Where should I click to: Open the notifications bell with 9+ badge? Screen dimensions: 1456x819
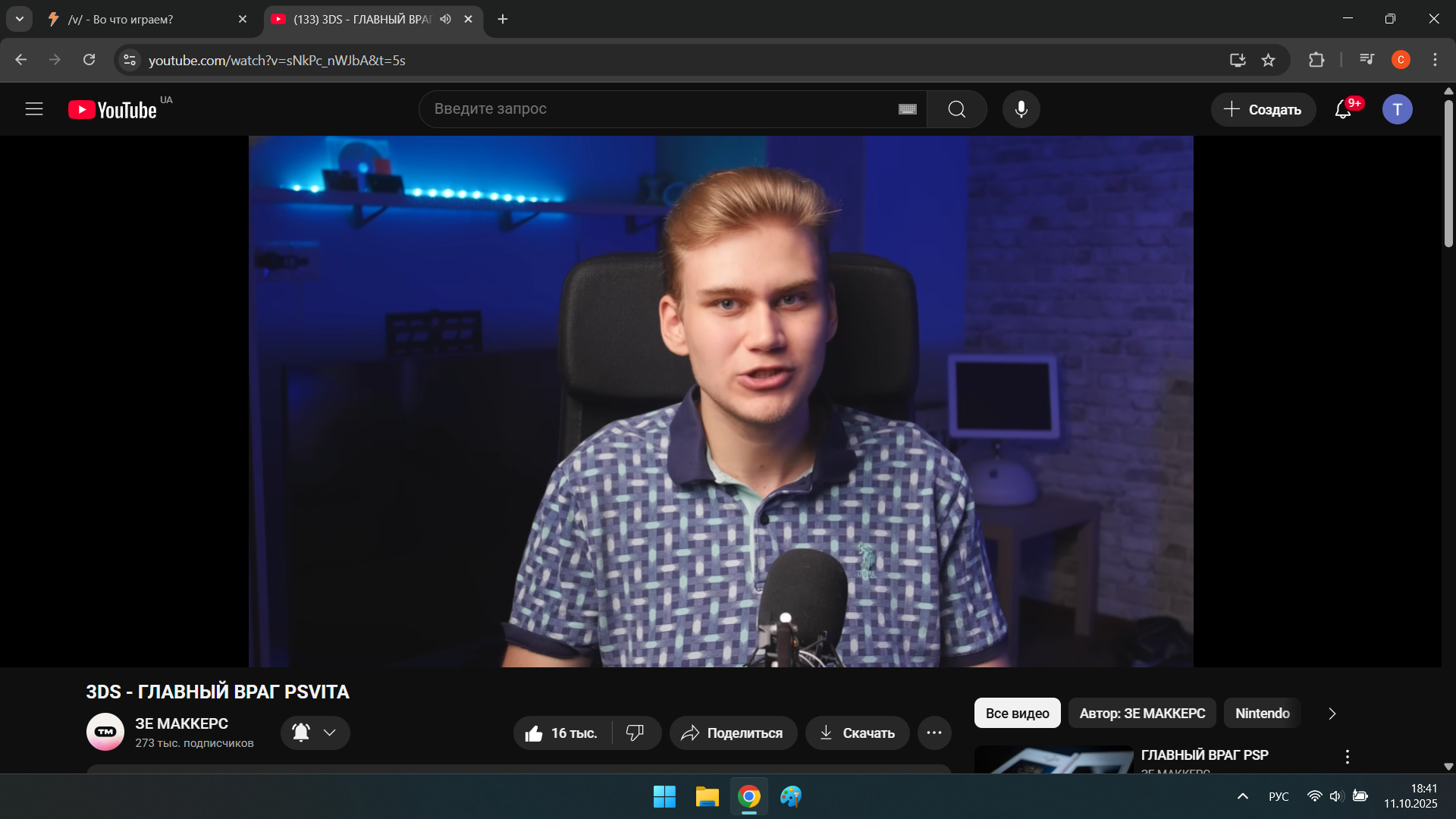point(1343,109)
